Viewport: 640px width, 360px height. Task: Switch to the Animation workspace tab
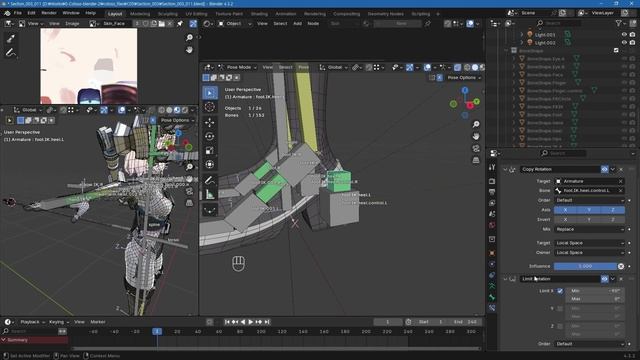pyautogui.click(x=286, y=13)
